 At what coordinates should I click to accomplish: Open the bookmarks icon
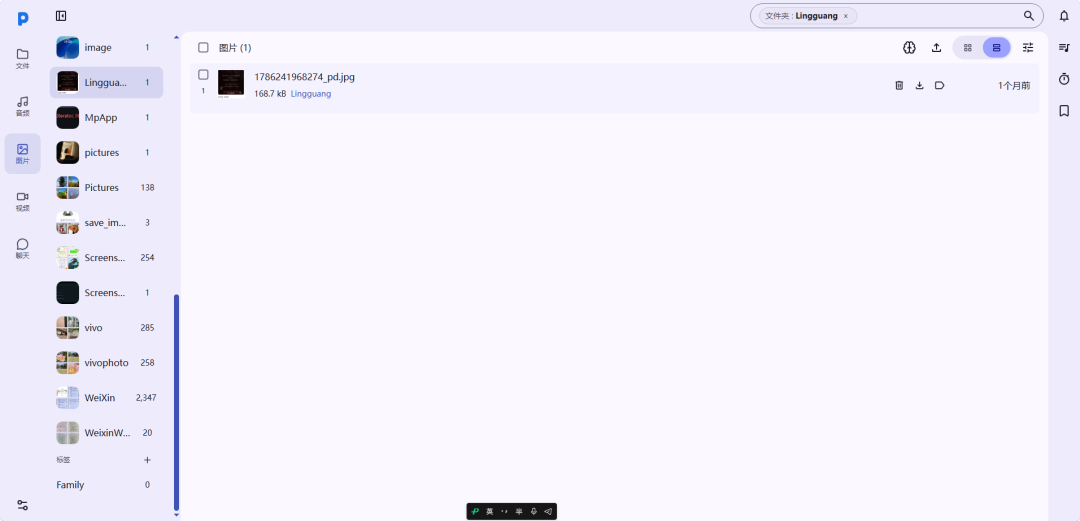1064,111
